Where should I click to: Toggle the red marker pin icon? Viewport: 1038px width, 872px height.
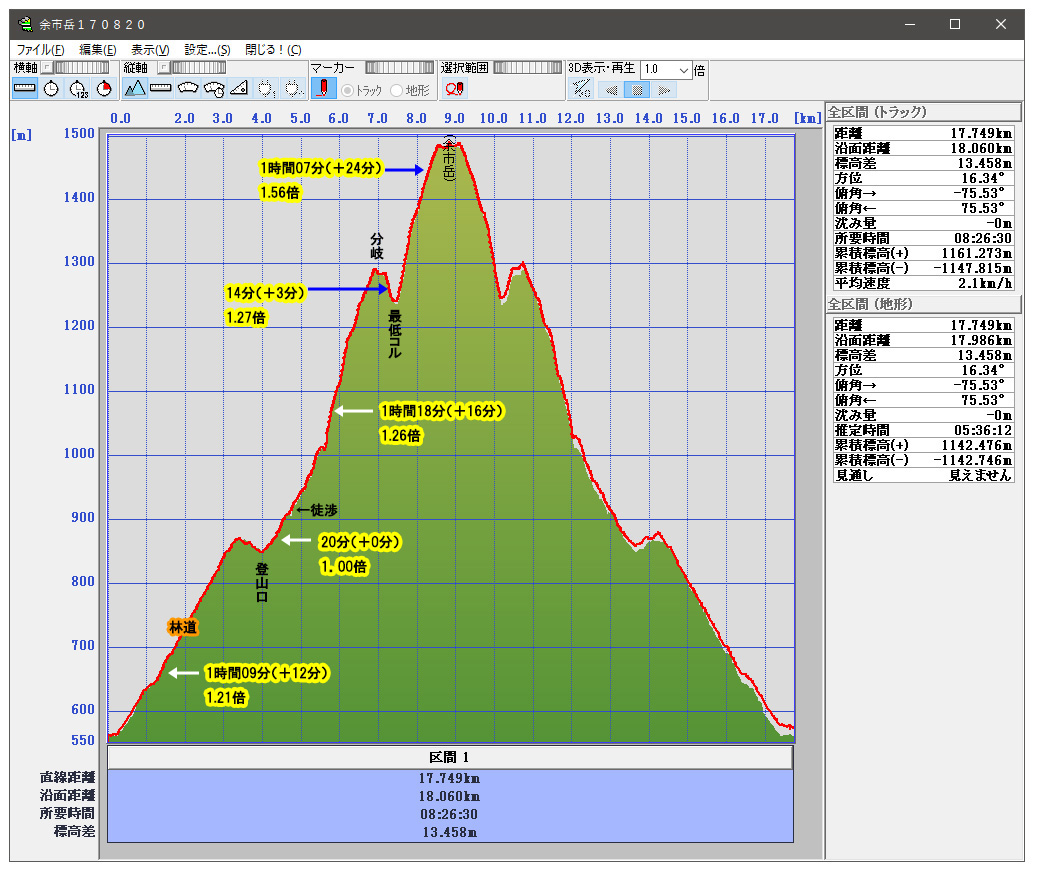pyautogui.click(x=323, y=89)
